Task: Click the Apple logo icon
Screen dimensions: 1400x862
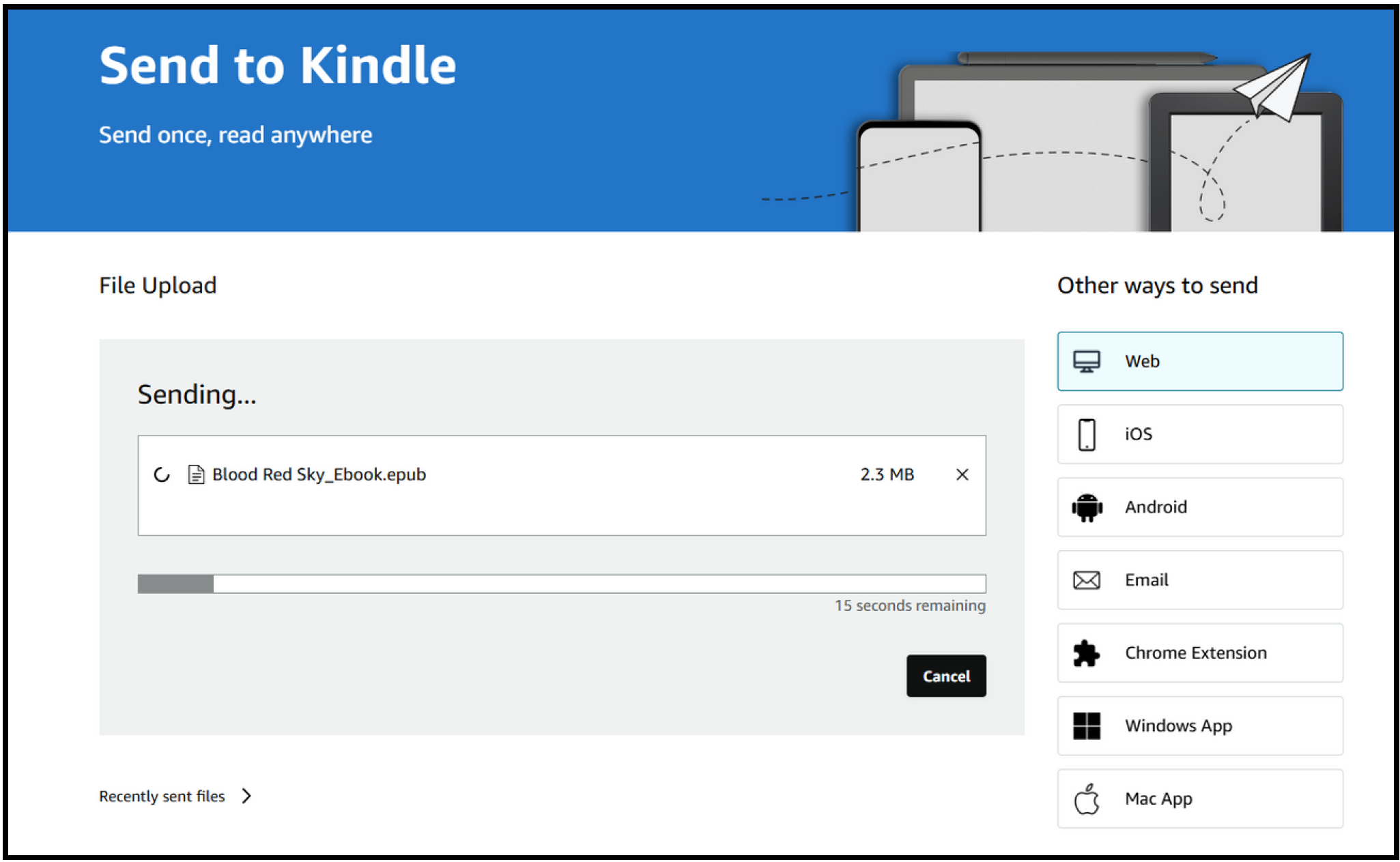Action: coord(1086,799)
